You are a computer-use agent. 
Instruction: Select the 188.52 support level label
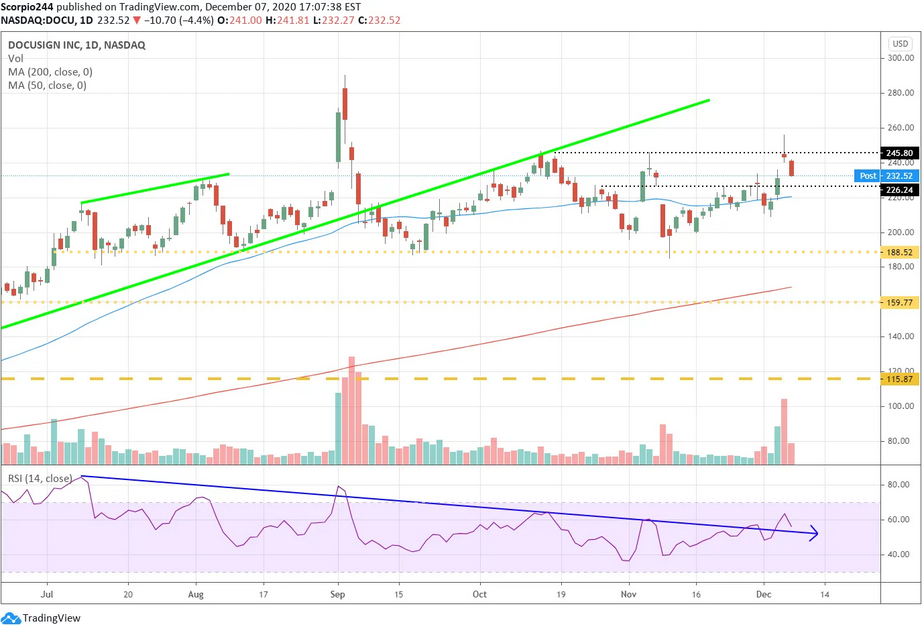pyautogui.click(x=899, y=252)
